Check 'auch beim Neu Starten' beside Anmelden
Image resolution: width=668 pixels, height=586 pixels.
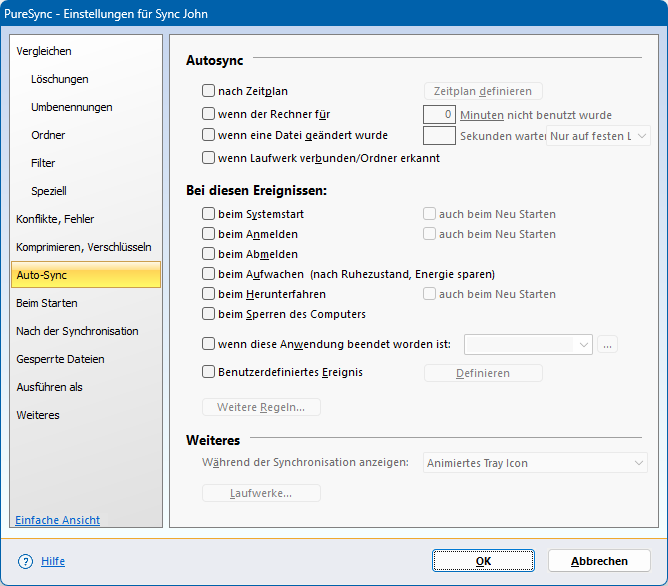pos(429,233)
